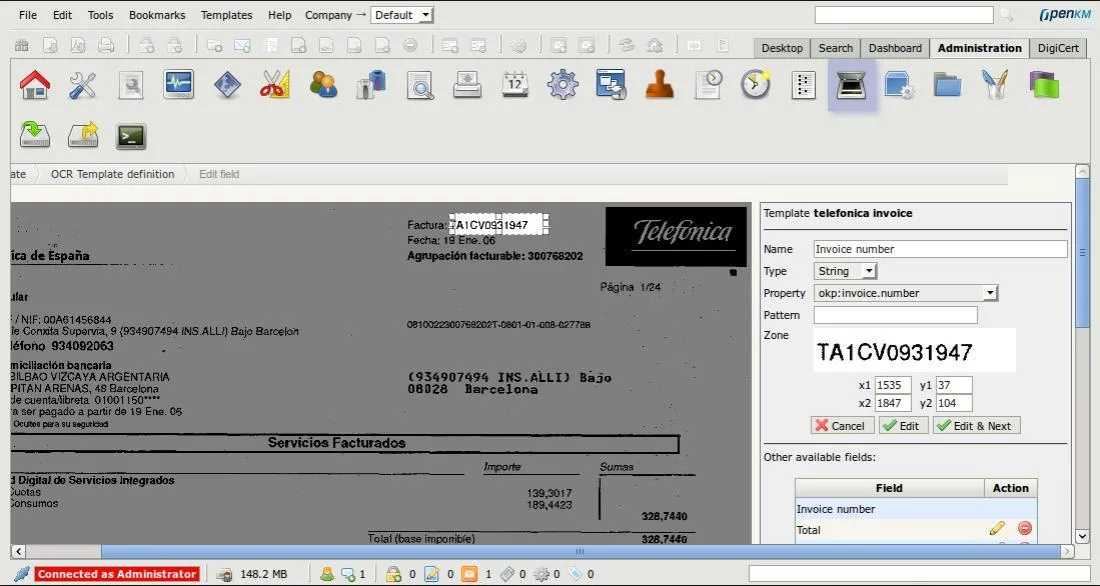Switch to the Search tab
Screen dimensions: 1100x586
click(x=836, y=48)
